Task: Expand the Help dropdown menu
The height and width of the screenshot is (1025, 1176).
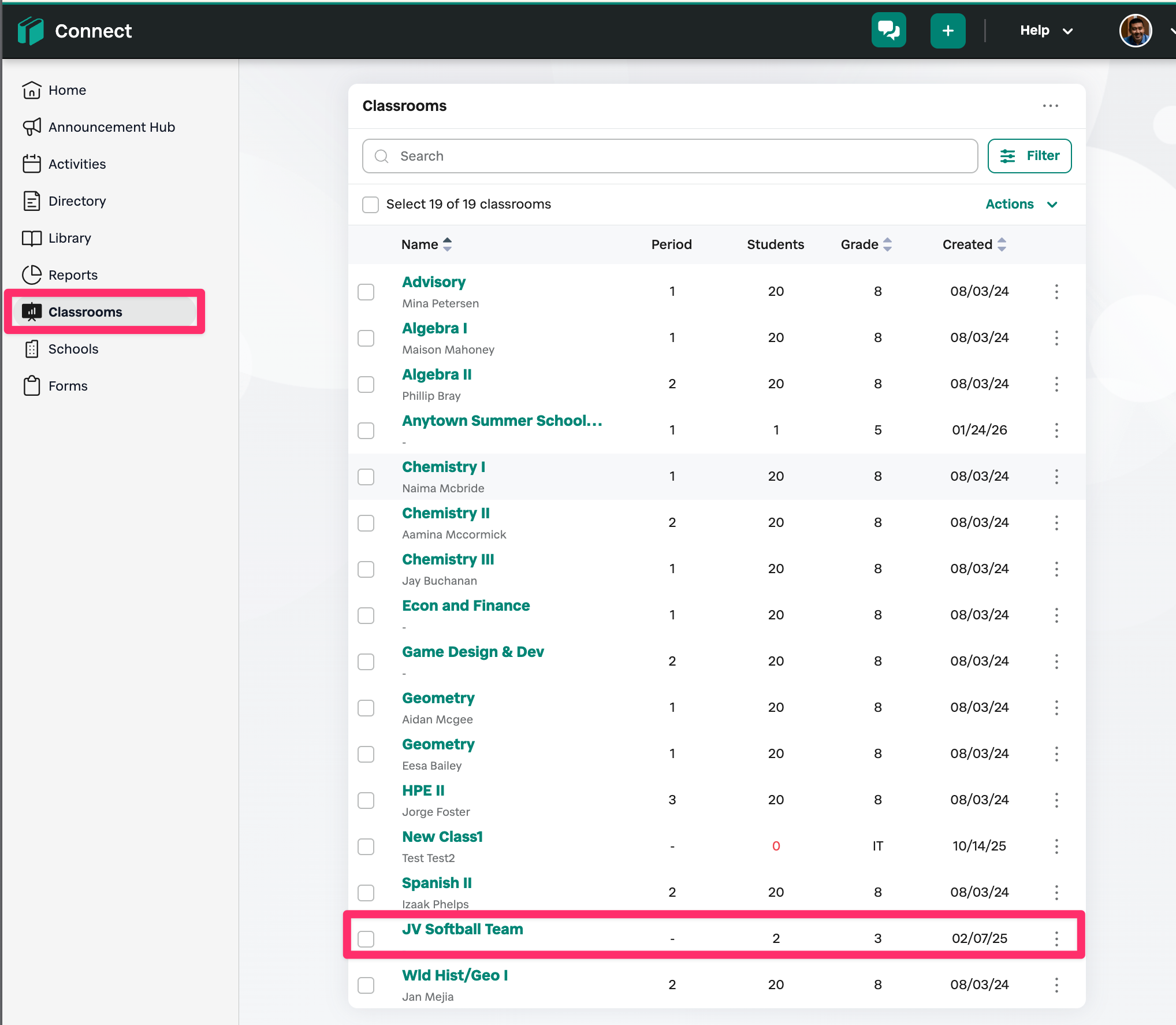Action: (x=1046, y=31)
